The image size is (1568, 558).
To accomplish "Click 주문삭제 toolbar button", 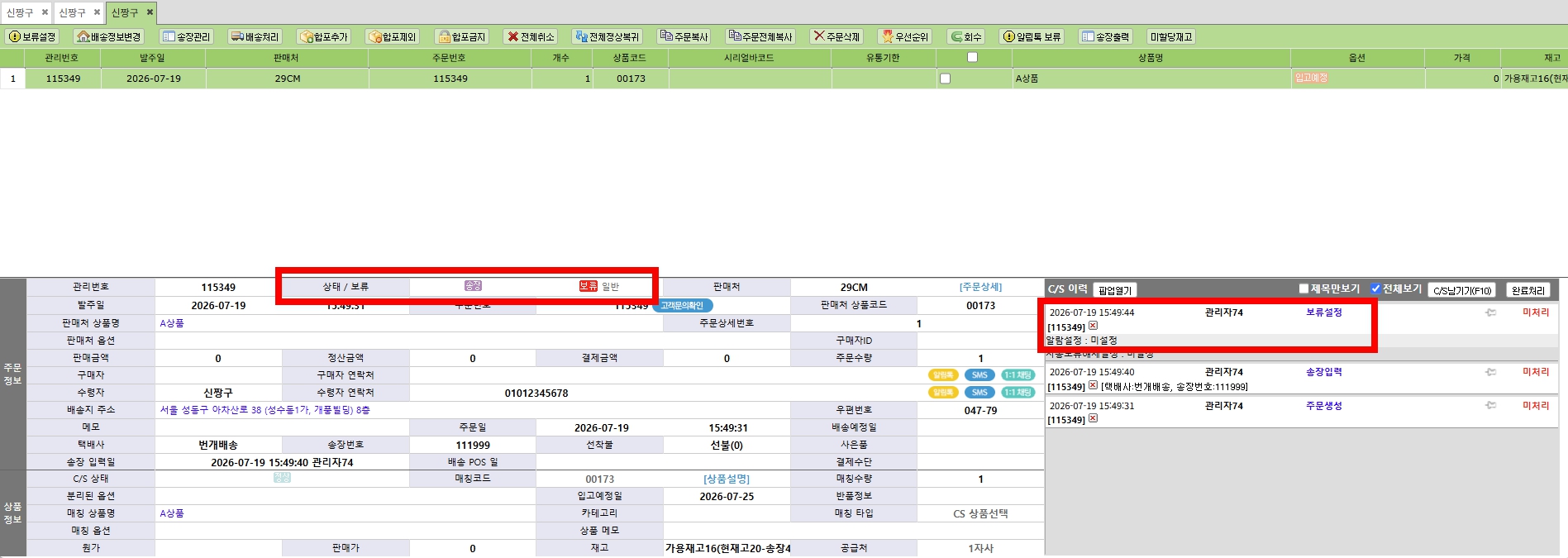I will coord(836,36).
